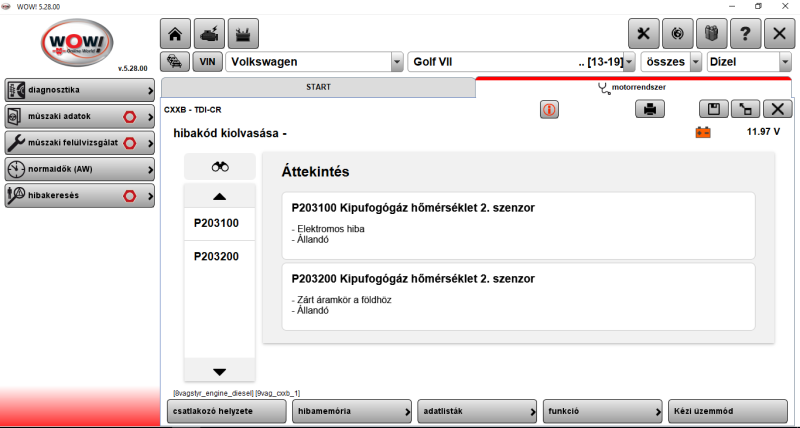
Task: Click the VIN button
Action: point(208,62)
